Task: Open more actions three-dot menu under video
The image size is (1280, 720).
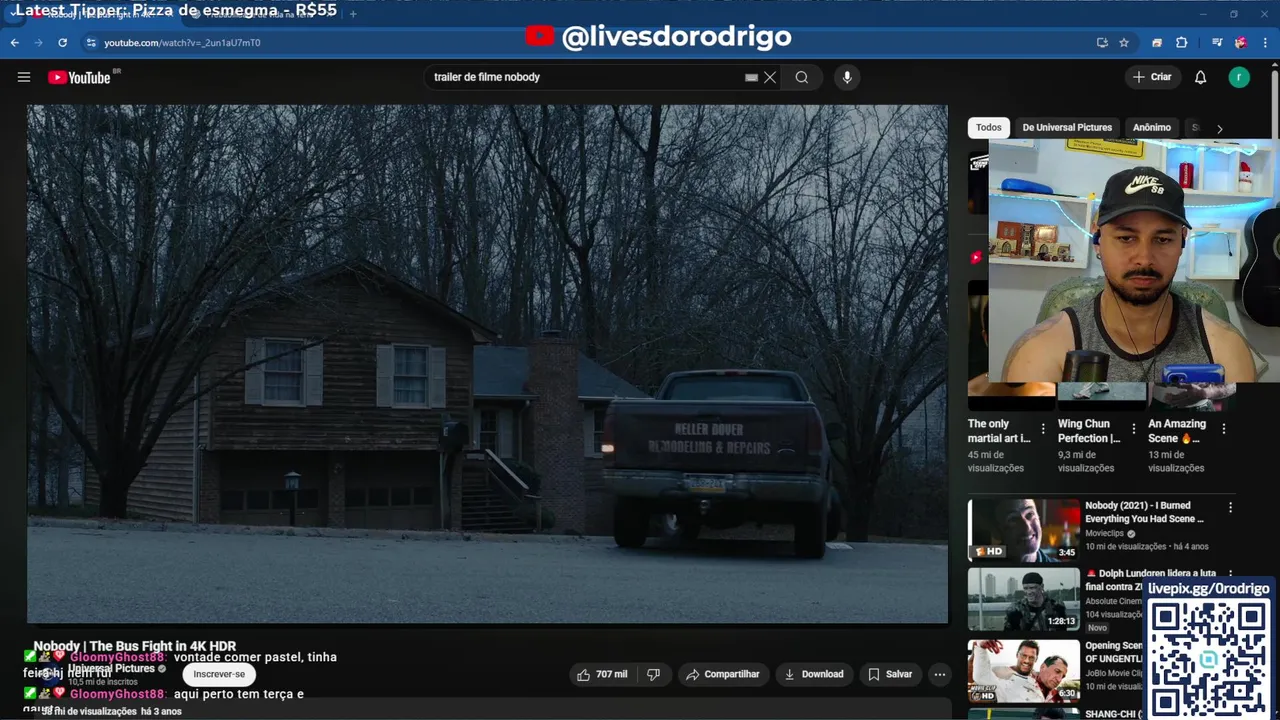Action: click(940, 674)
